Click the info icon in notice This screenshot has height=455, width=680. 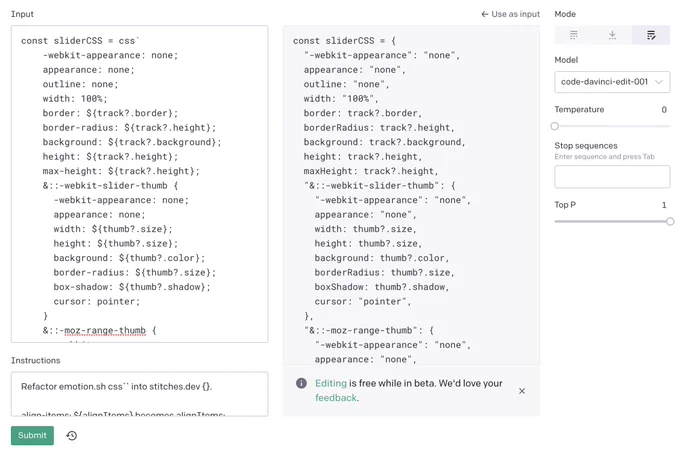point(301,383)
